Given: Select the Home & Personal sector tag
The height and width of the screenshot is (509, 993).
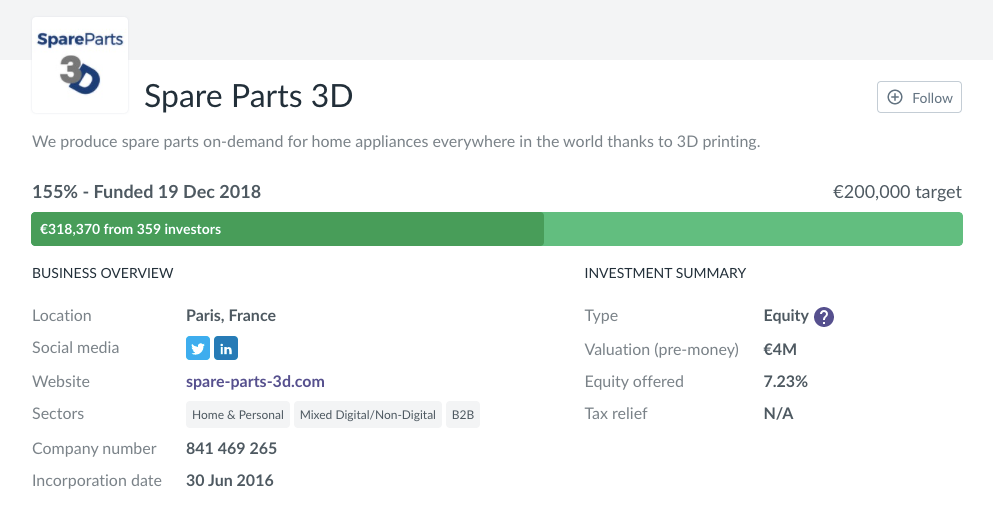Looking at the screenshot, I should click(x=239, y=415).
